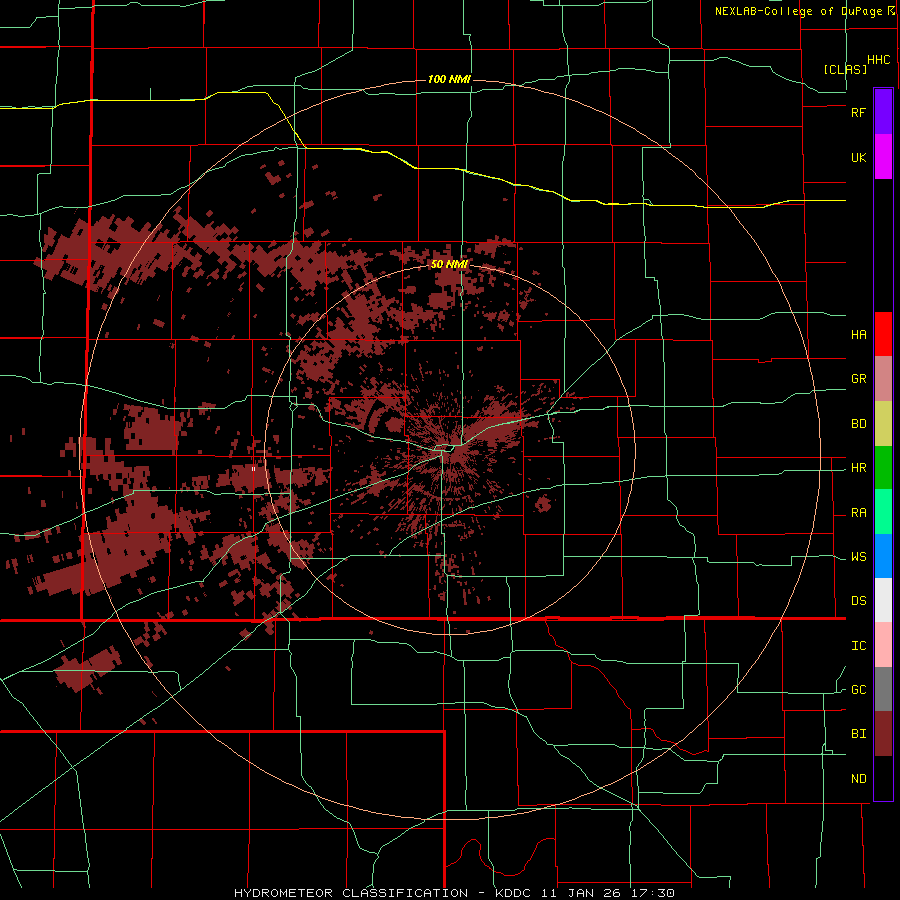Click the teal RA legend color block
900x900 pixels.
click(883, 512)
